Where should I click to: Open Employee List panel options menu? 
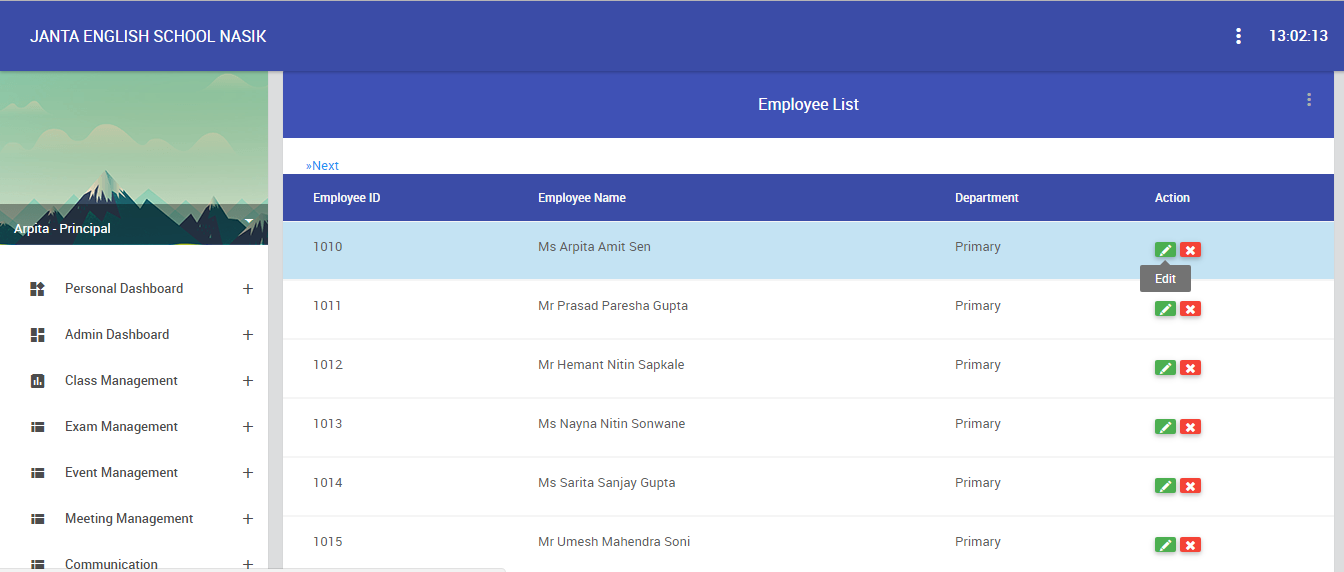[x=1309, y=100]
